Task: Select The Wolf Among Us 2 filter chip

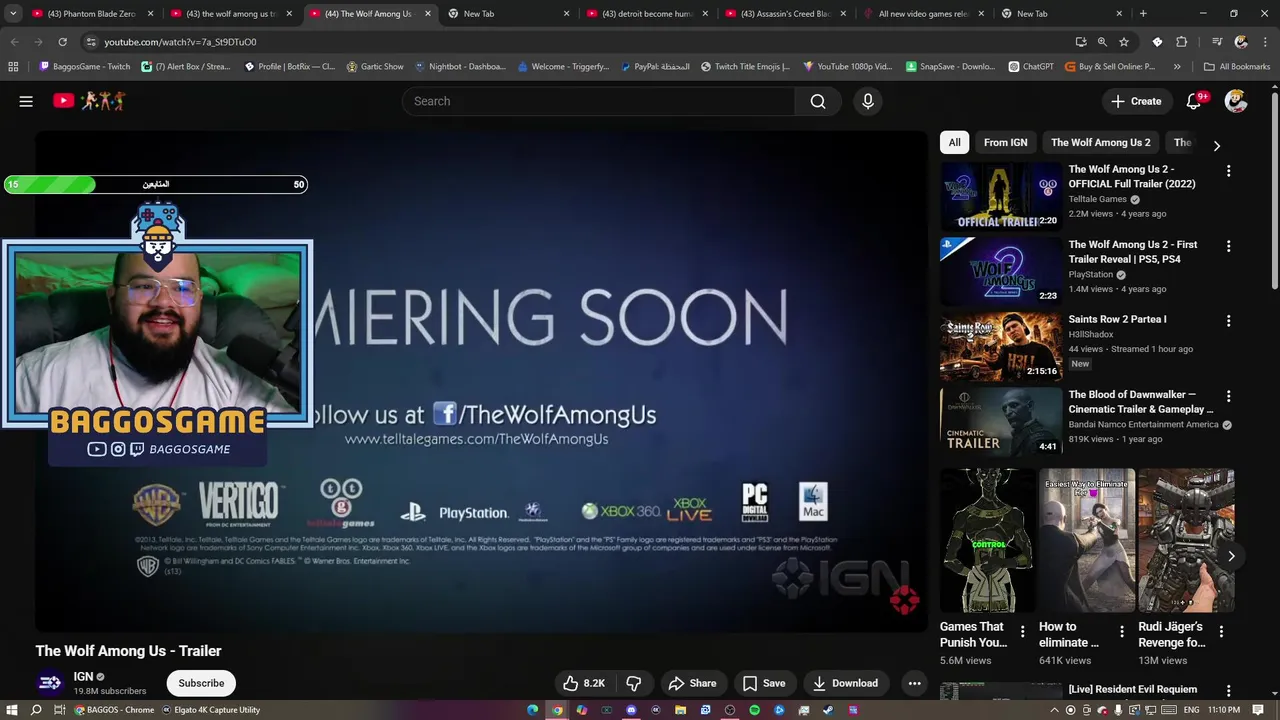Action: coord(1100,142)
